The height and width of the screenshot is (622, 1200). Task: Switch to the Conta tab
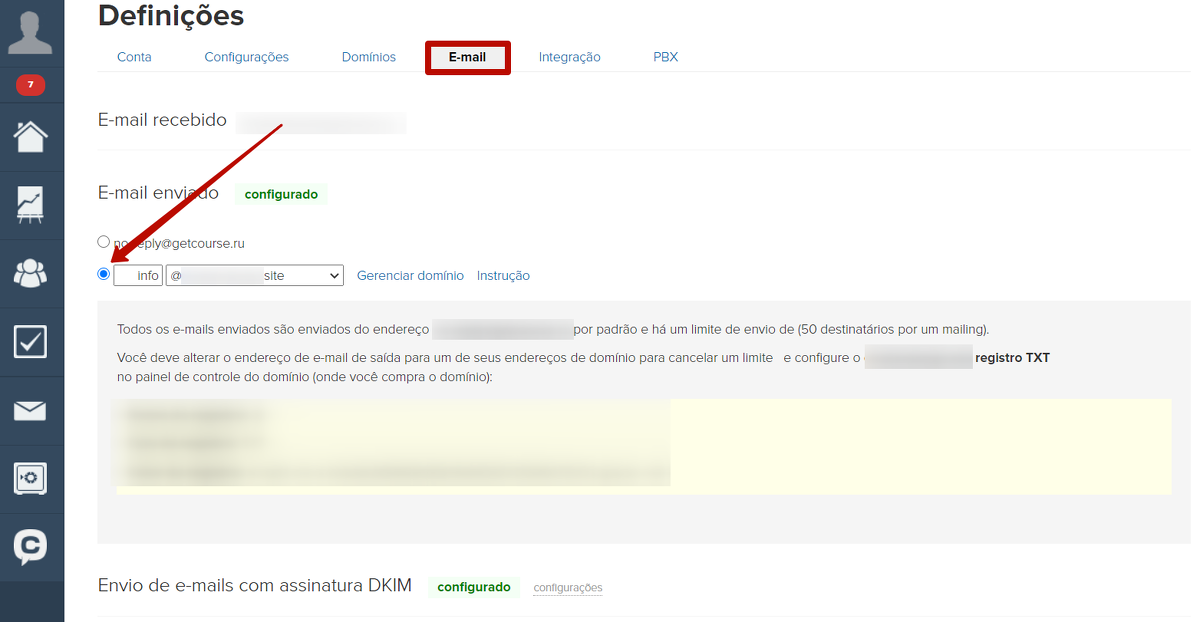(134, 57)
